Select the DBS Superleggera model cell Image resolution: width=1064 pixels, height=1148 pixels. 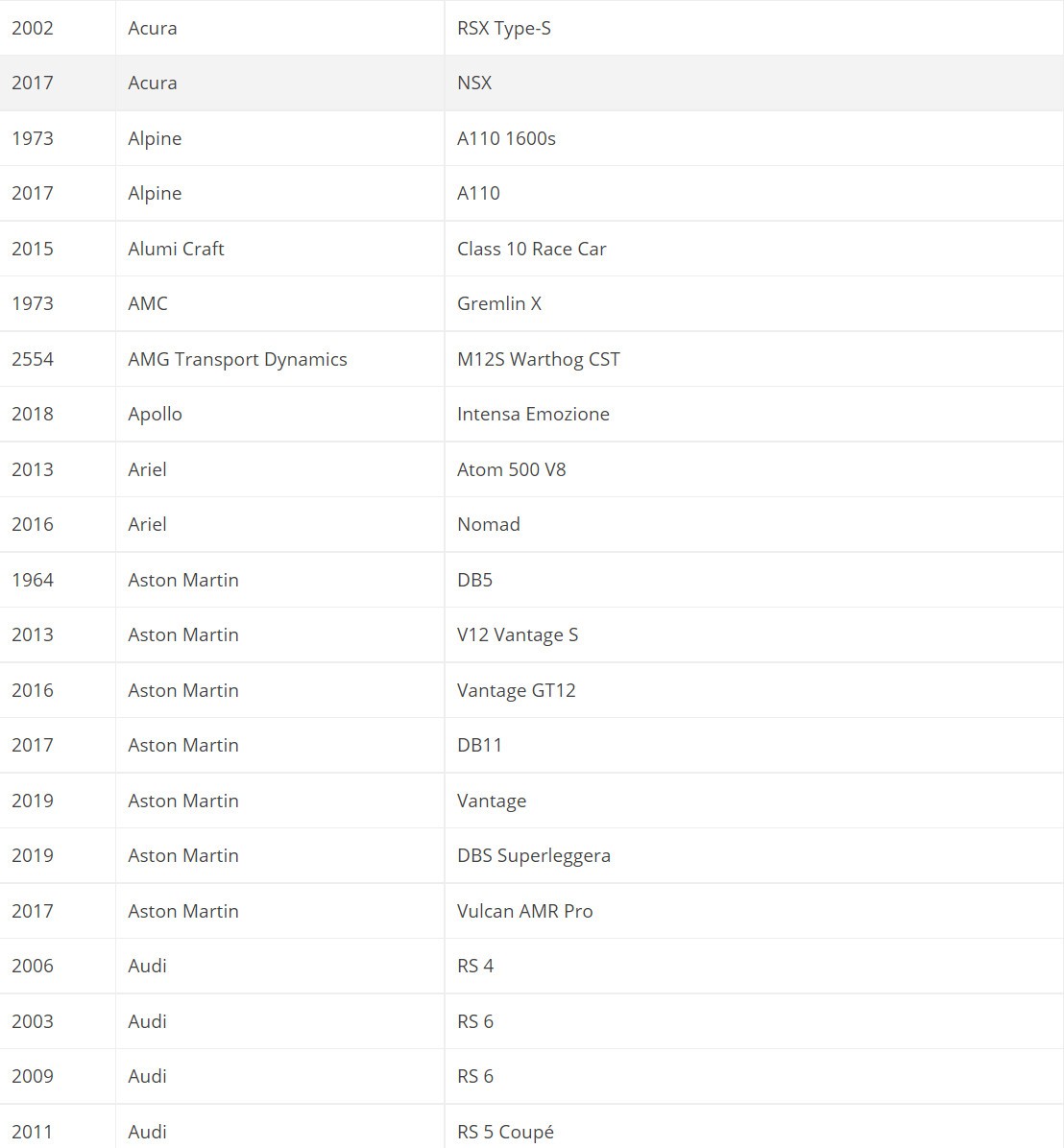534,855
